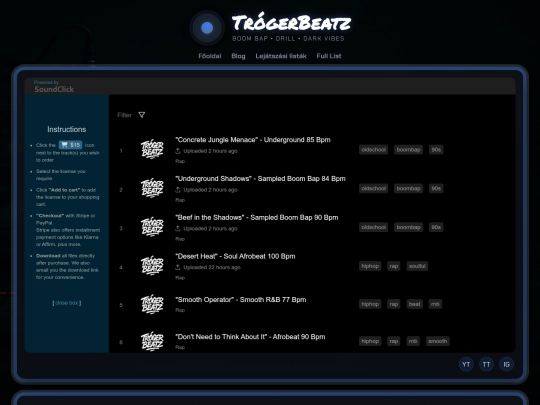This screenshot has width=540, height=405.
Task: Click the close box link
Action: coord(67,303)
